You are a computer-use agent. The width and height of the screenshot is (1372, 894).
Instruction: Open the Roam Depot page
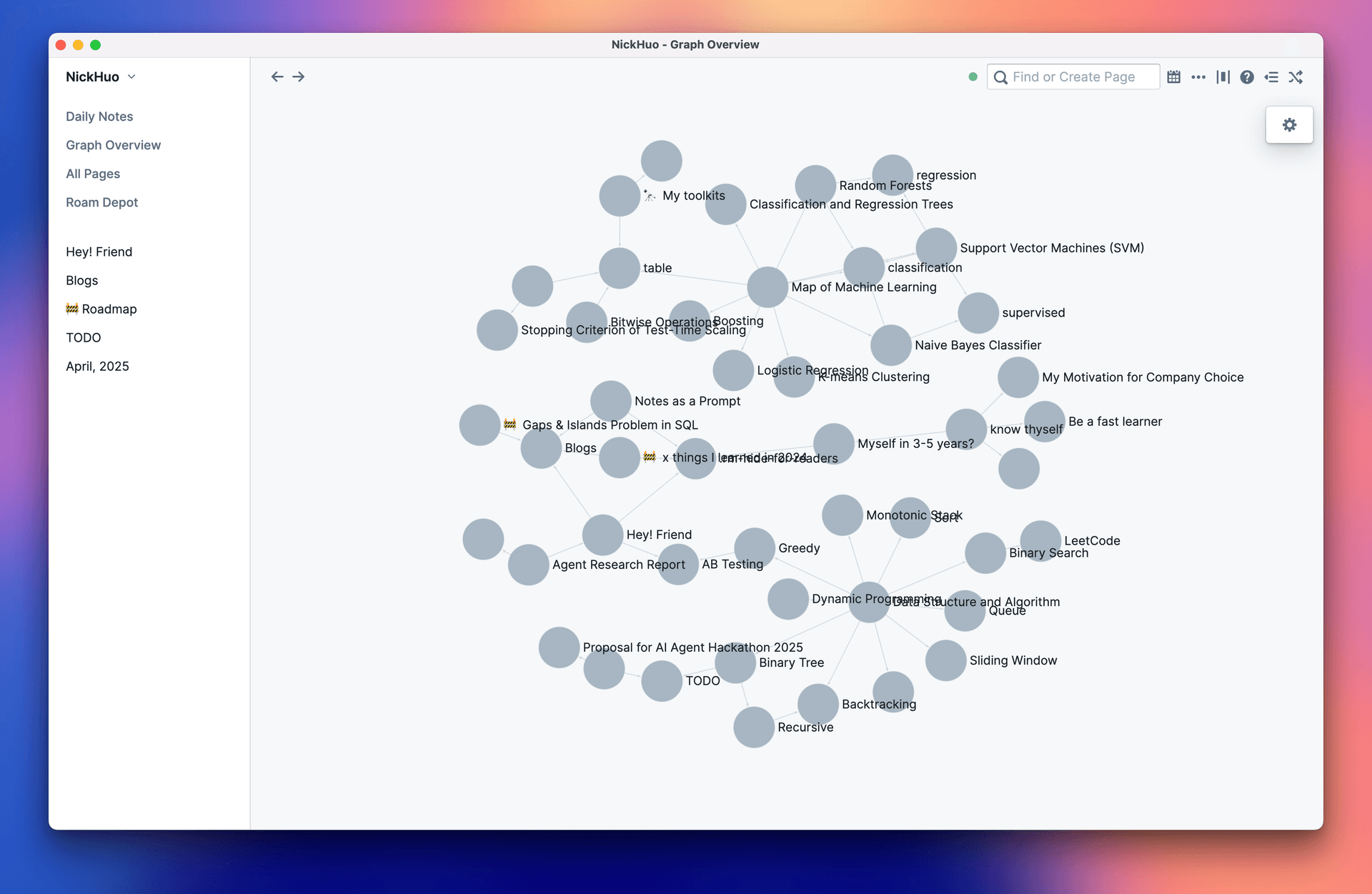coord(102,202)
